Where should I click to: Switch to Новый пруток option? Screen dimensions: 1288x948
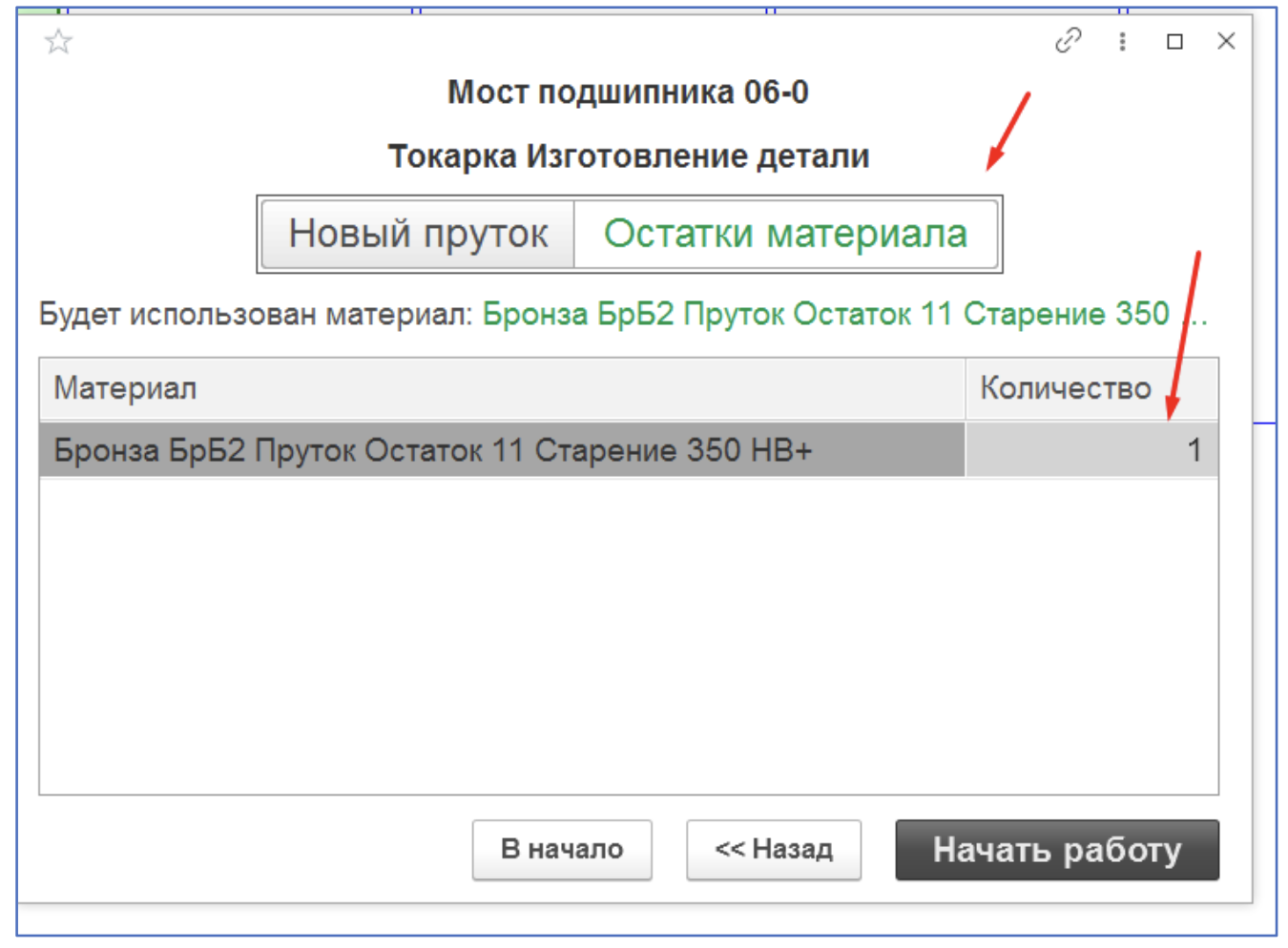tap(418, 234)
